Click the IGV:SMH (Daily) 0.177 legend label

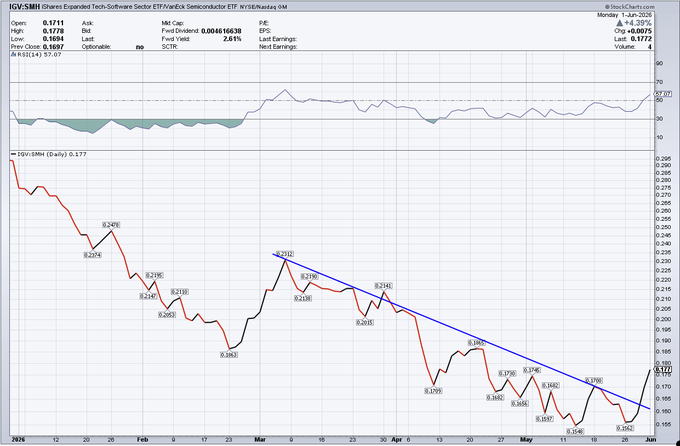(52, 154)
